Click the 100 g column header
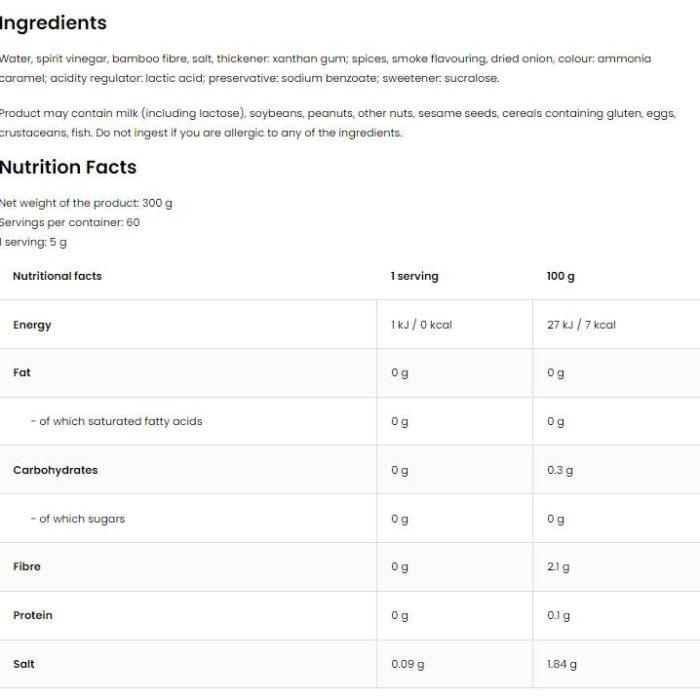The image size is (700, 700). 561,276
